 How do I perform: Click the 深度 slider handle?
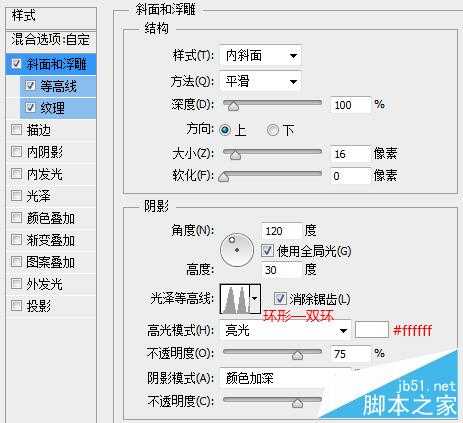(x=234, y=106)
